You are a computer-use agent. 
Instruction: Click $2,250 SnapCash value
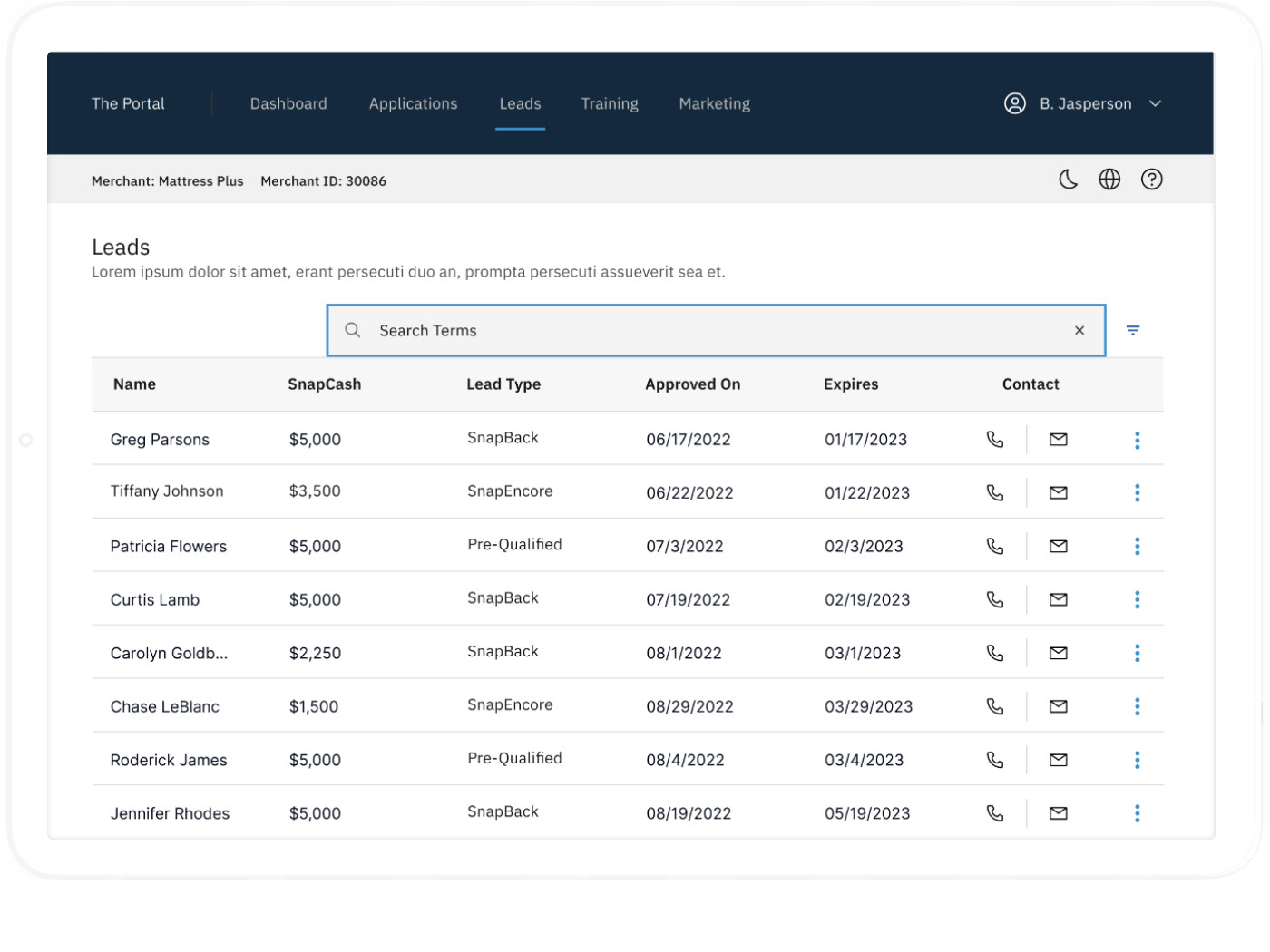coord(315,654)
